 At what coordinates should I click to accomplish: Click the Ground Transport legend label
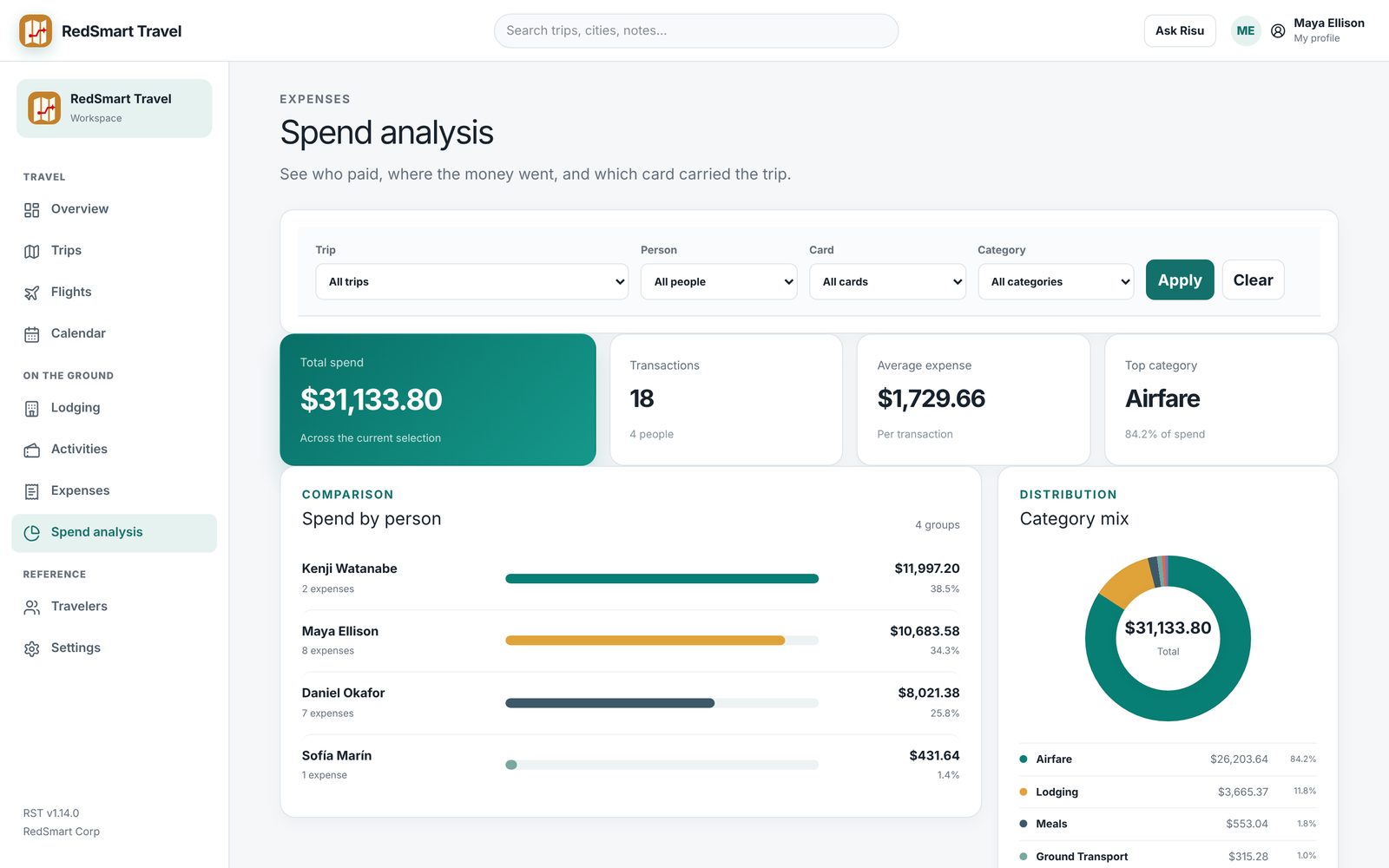point(1082,857)
